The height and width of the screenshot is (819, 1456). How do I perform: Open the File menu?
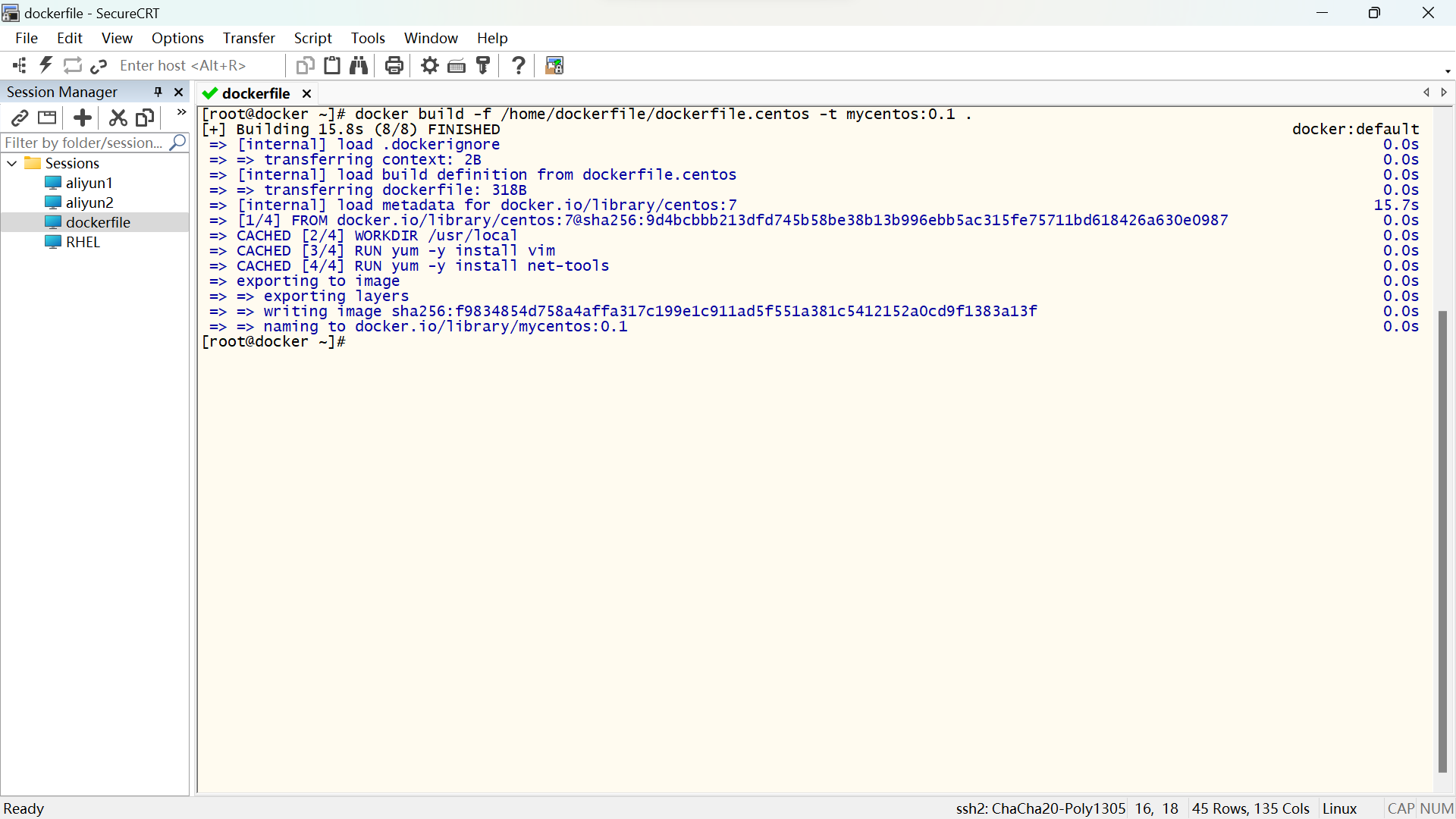tap(27, 38)
